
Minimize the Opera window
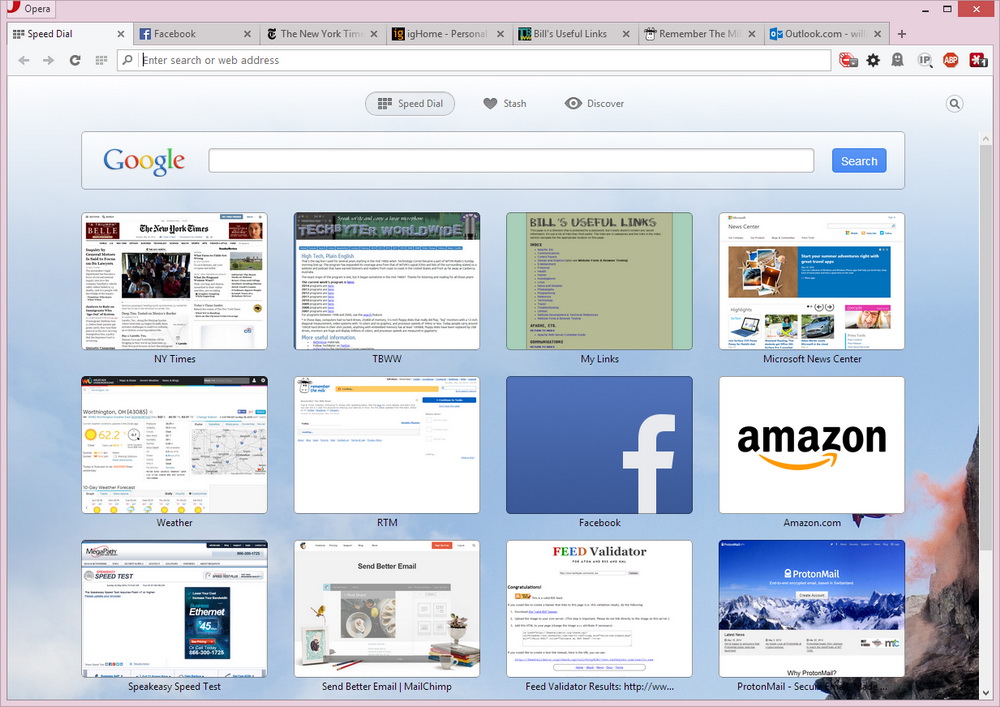click(925, 9)
